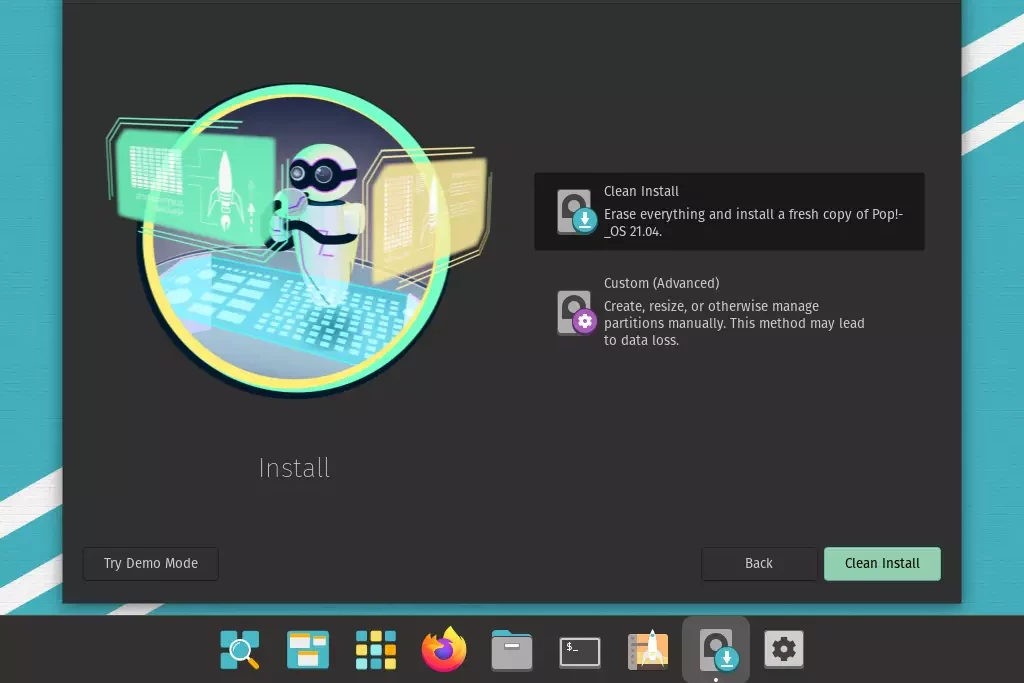This screenshot has height=683, width=1024.
Task: Click the "Install" heading text
Action: [294, 468]
